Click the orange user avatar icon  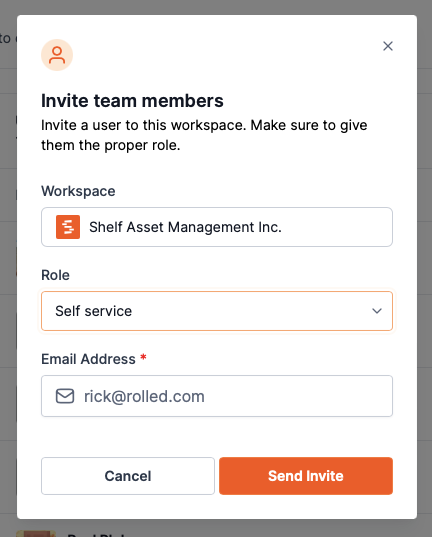click(57, 55)
